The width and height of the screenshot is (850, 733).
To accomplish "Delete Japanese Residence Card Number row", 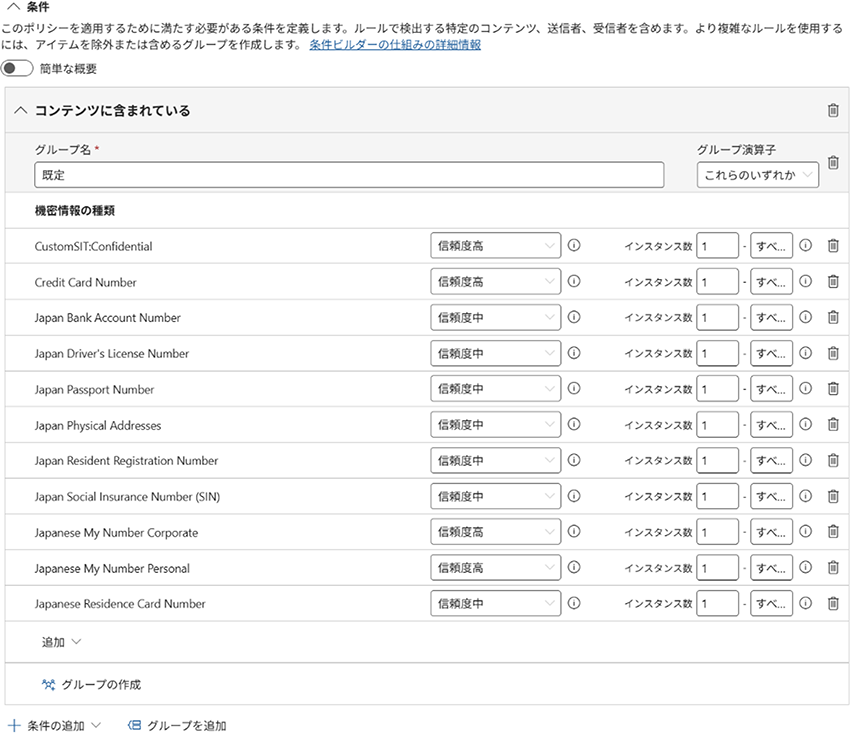I will tap(833, 604).
